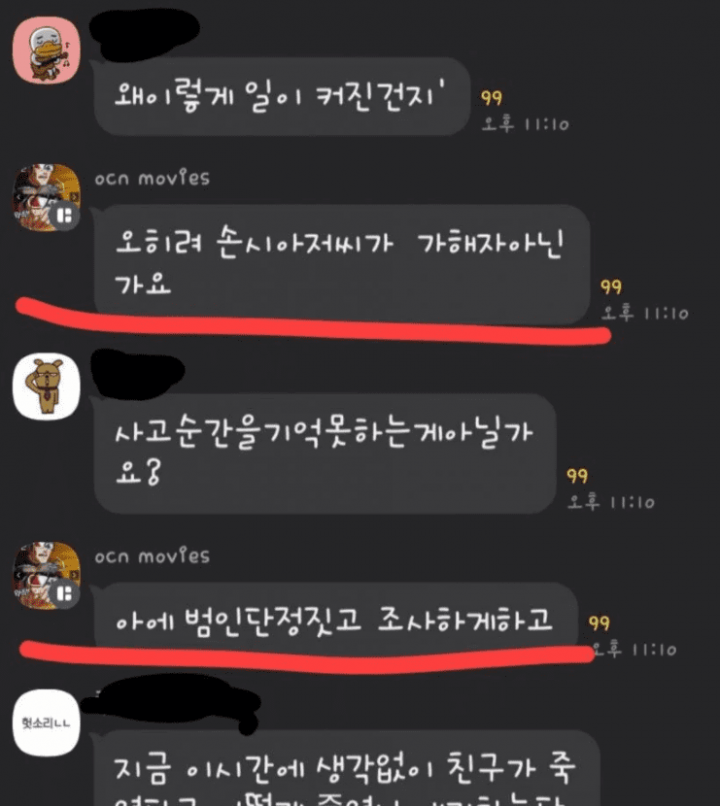
Task: Tap second ocn movies profile picture
Action: point(46,576)
